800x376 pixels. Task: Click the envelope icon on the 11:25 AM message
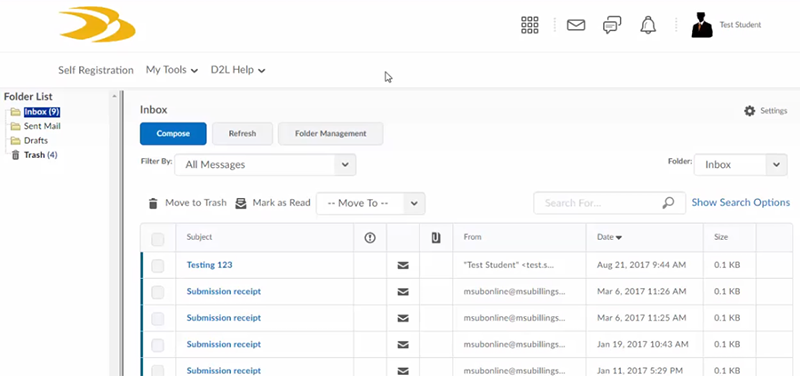coord(403,318)
